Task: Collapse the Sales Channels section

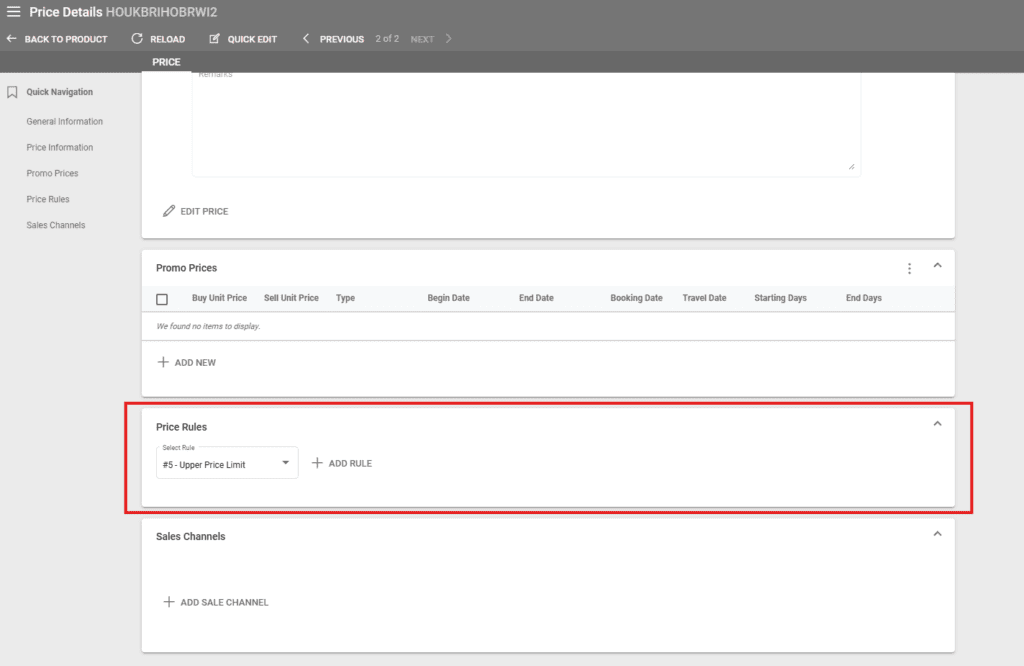Action: pyautogui.click(x=937, y=534)
